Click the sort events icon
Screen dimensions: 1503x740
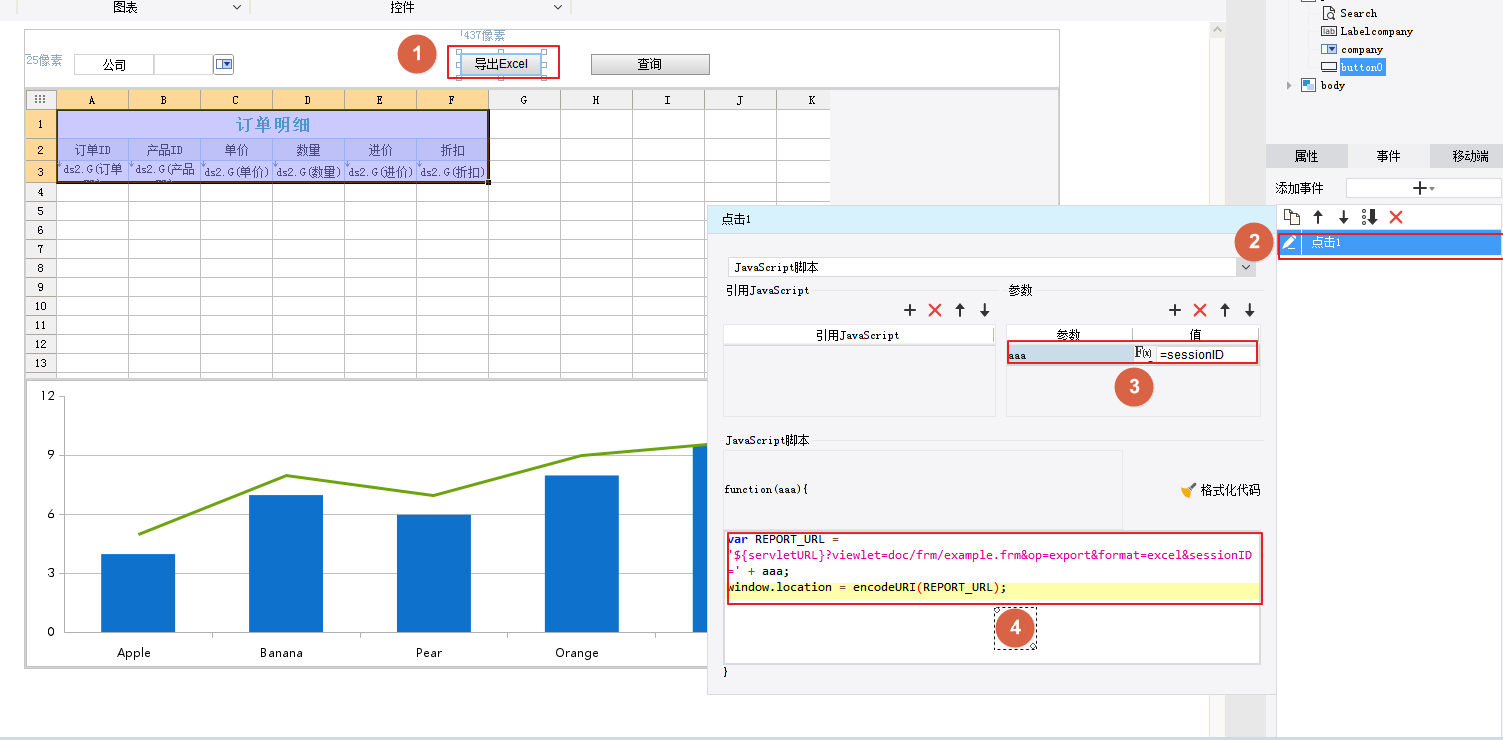click(x=1370, y=217)
